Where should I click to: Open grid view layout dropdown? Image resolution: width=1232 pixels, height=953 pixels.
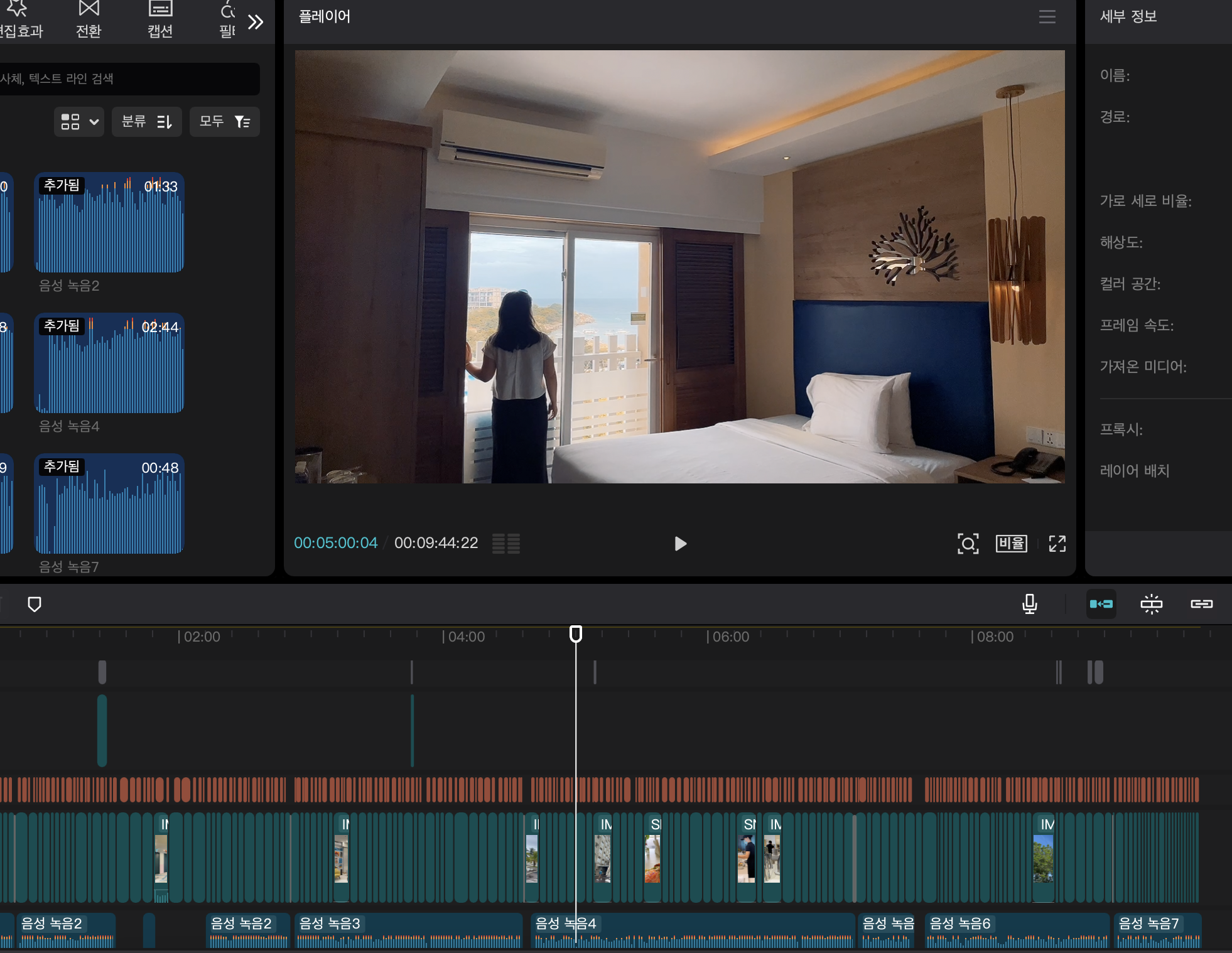pos(79,122)
